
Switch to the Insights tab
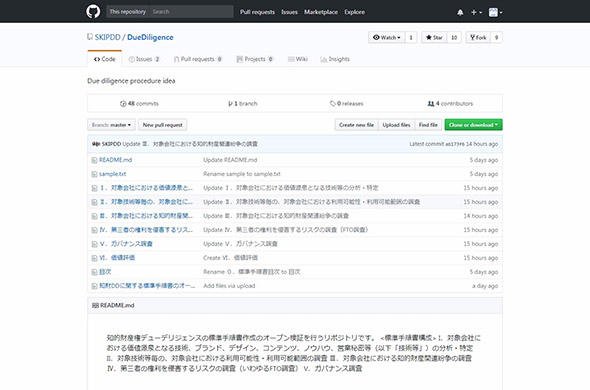click(335, 59)
